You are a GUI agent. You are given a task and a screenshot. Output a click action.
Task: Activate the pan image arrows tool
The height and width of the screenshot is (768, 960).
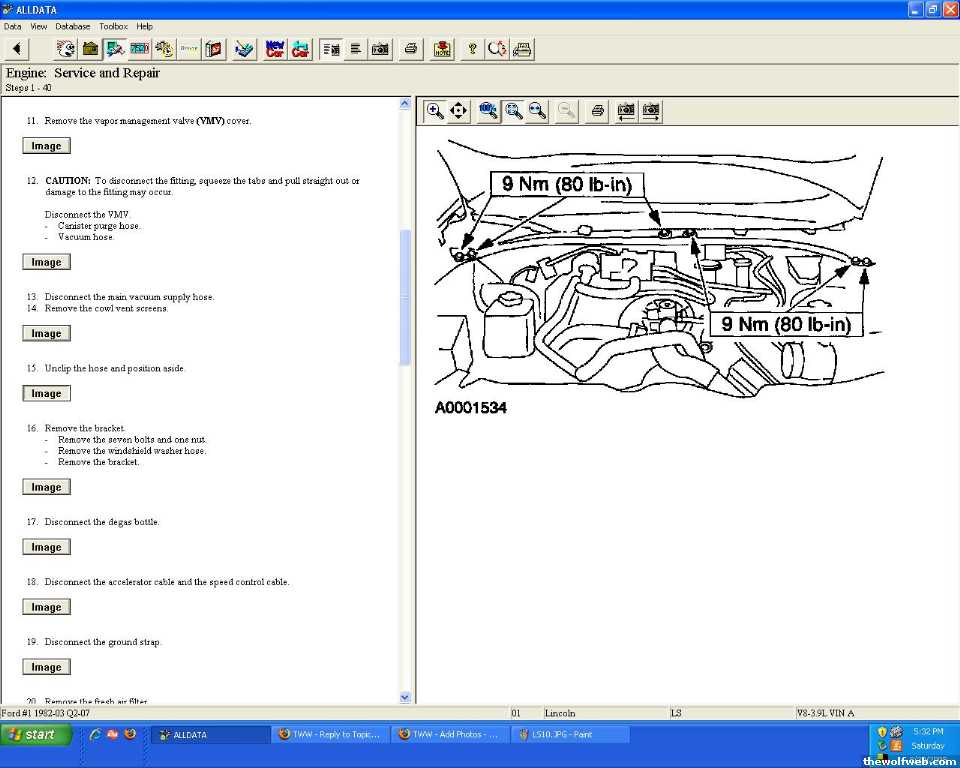459,111
